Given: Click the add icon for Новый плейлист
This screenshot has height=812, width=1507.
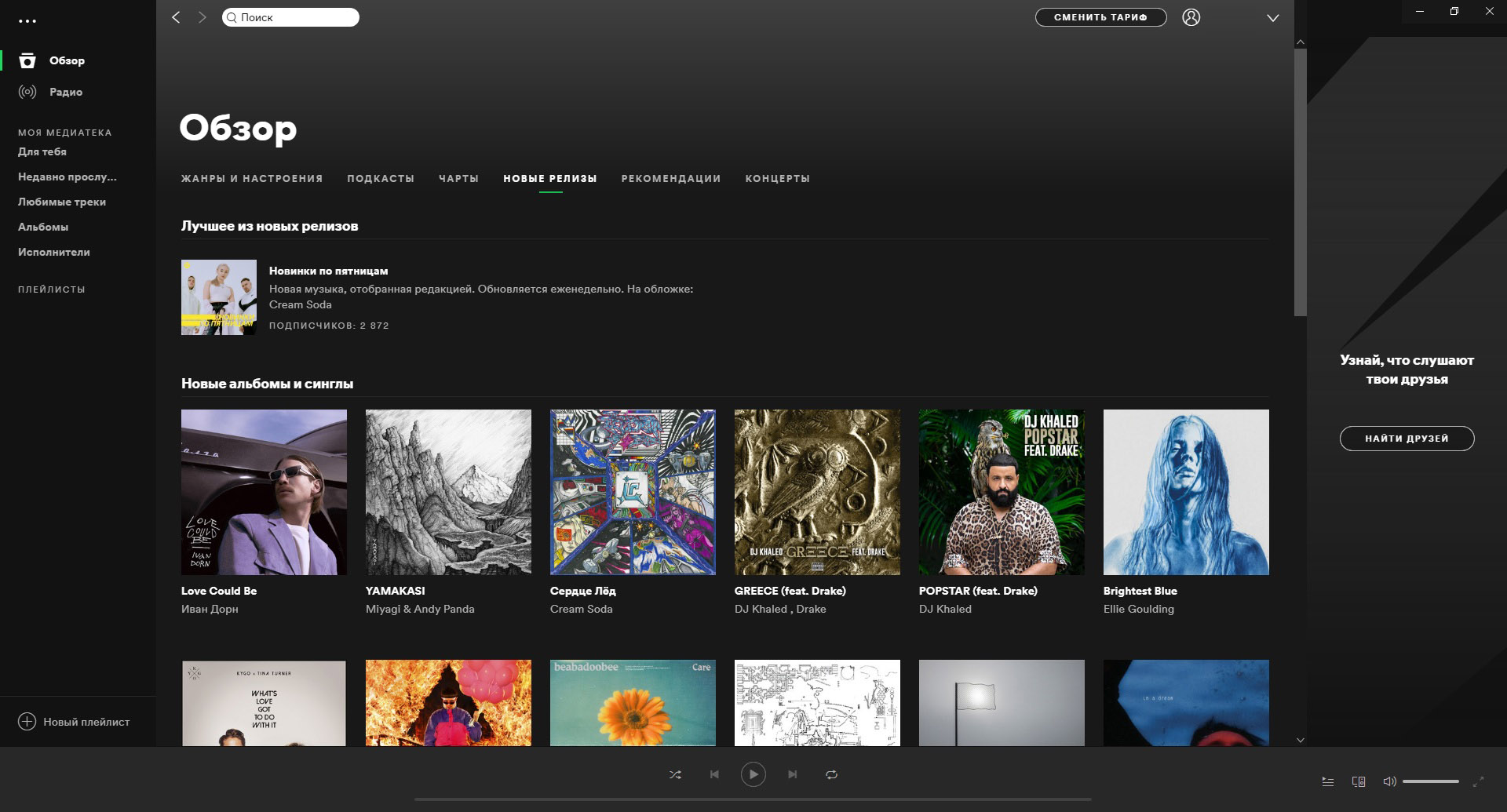Looking at the screenshot, I should [27, 722].
